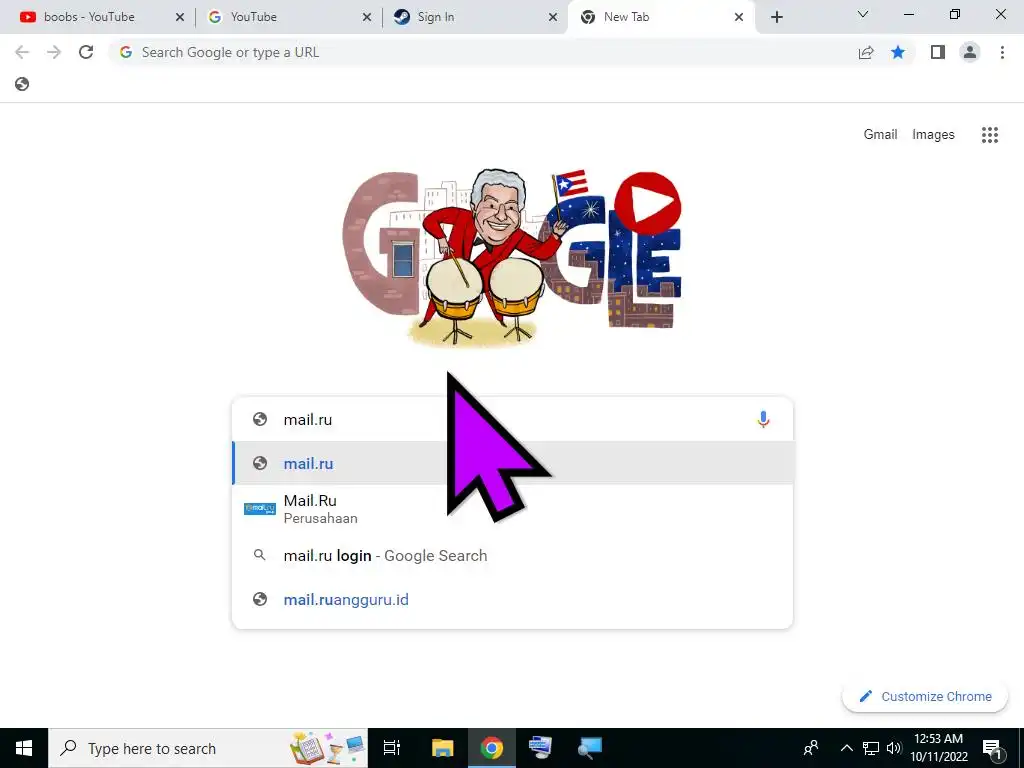Viewport: 1024px width, 768px height.
Task: Close the YouTube Google tab
Action: [x=367, y=17]
